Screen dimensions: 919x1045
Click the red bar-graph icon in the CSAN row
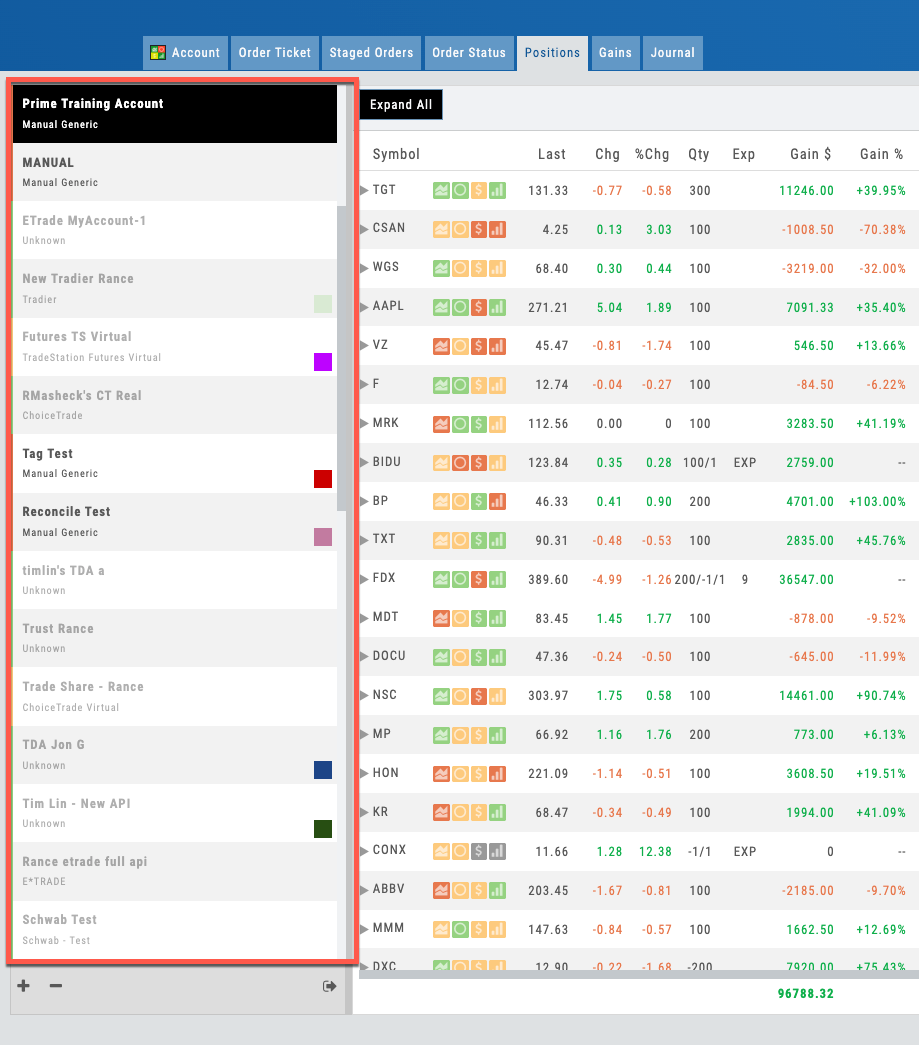point(497,229)
